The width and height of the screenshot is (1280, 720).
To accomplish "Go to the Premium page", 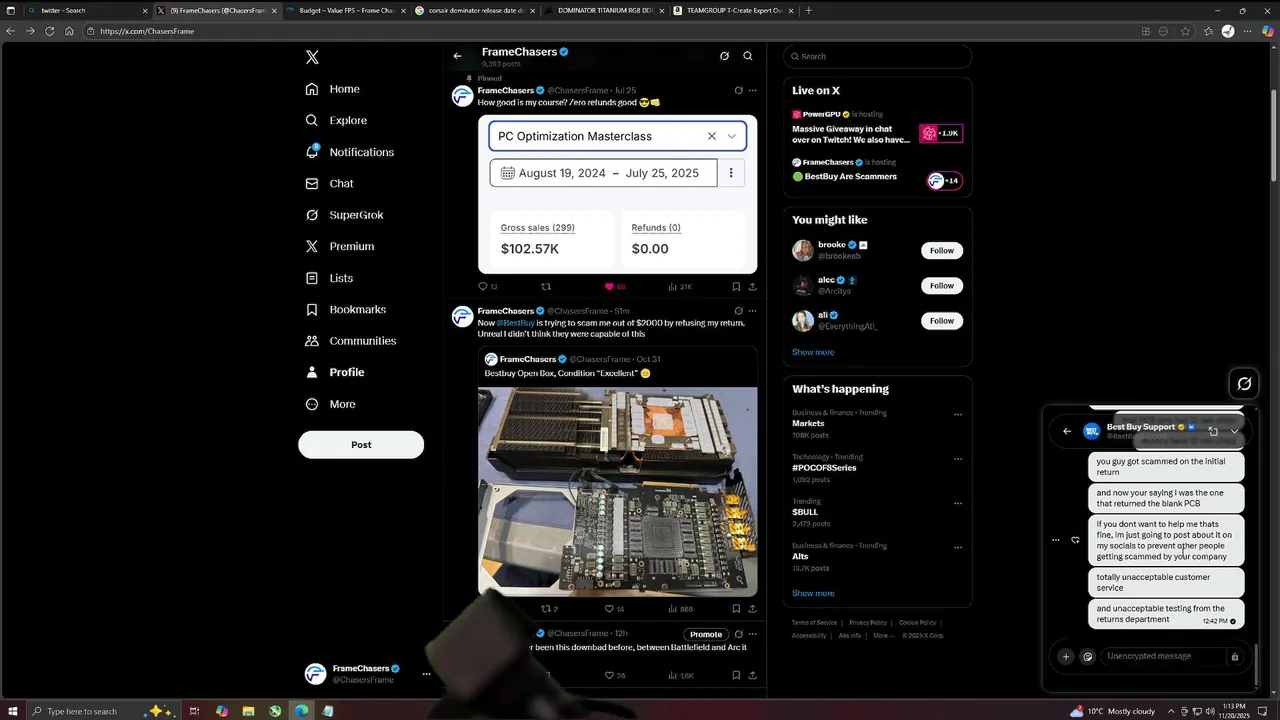I will click(340, 246).
